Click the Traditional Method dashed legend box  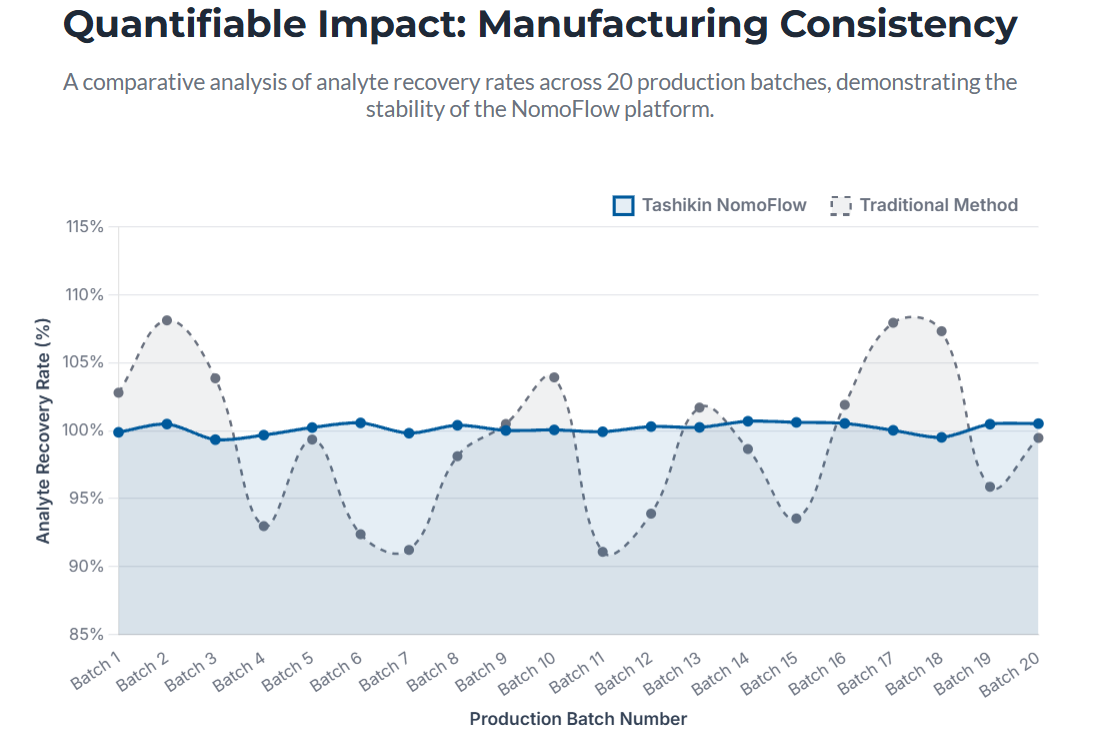coord(841,206)
